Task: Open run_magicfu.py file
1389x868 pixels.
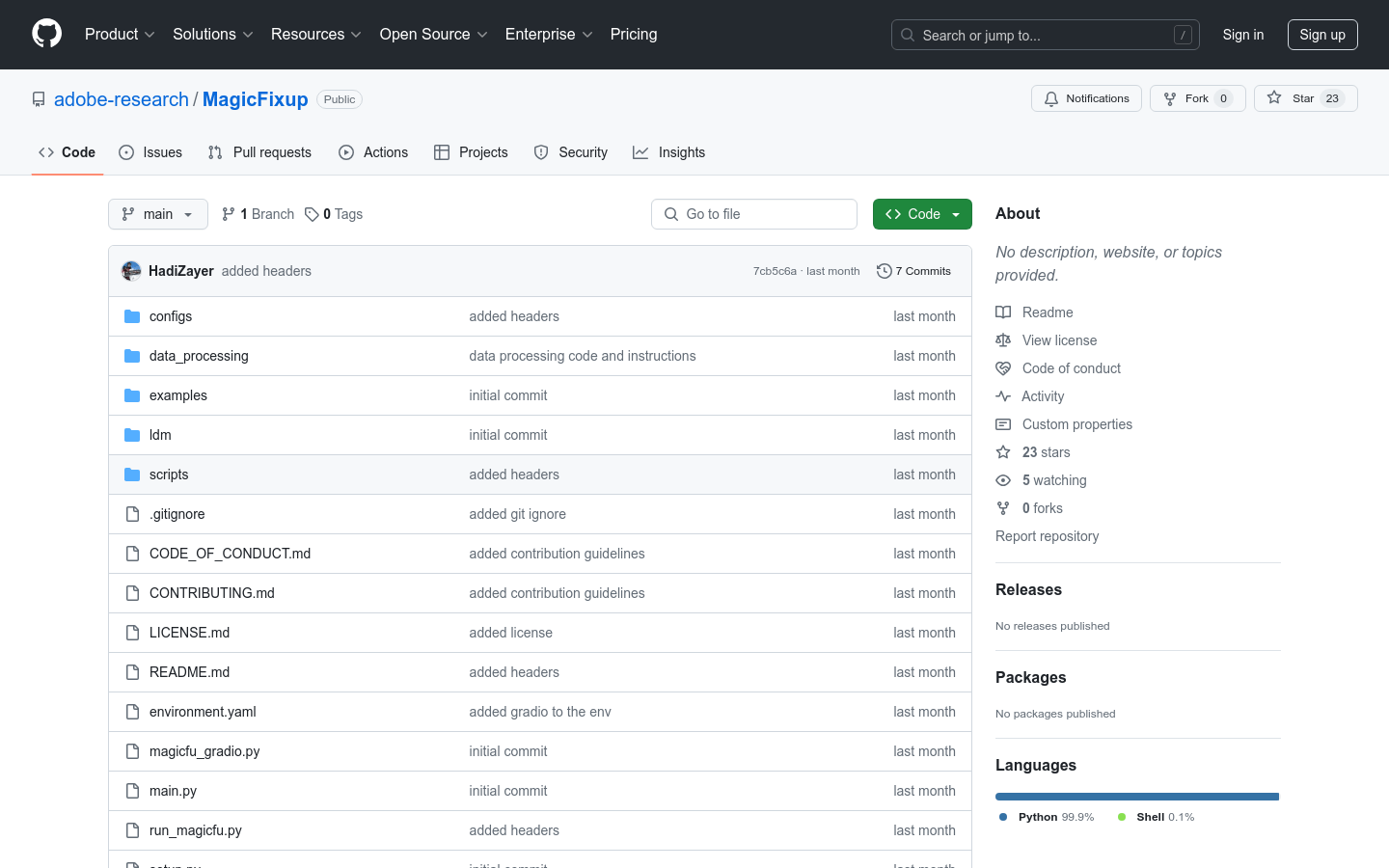Action: coord(196,830)
